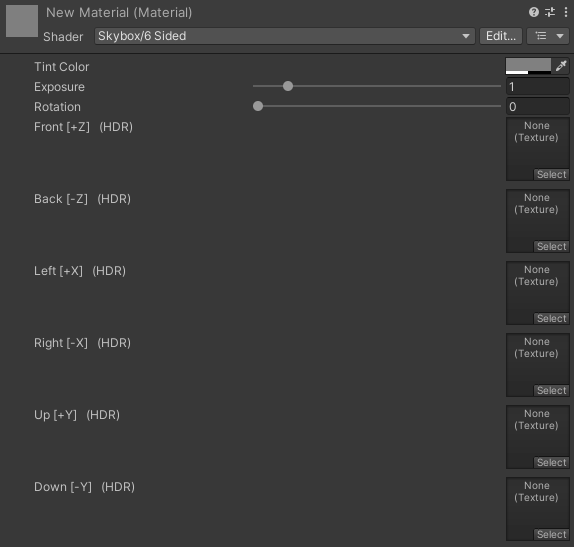Click the Down [-Y] (HDR) label
Viewport: 574px width, 547px height.
(85, 487)
